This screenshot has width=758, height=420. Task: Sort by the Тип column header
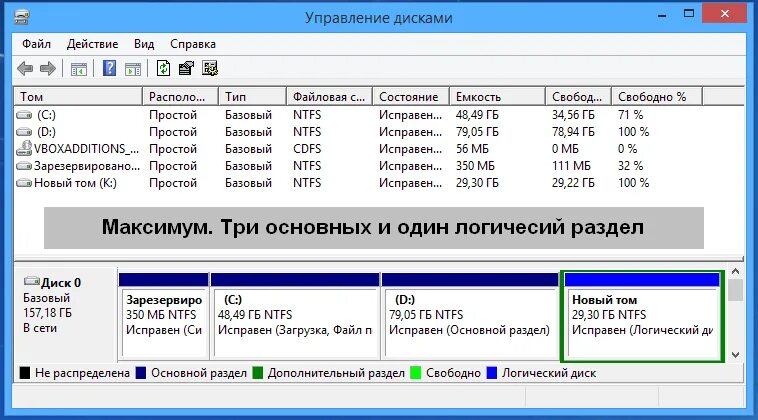[x=252, y=97]
